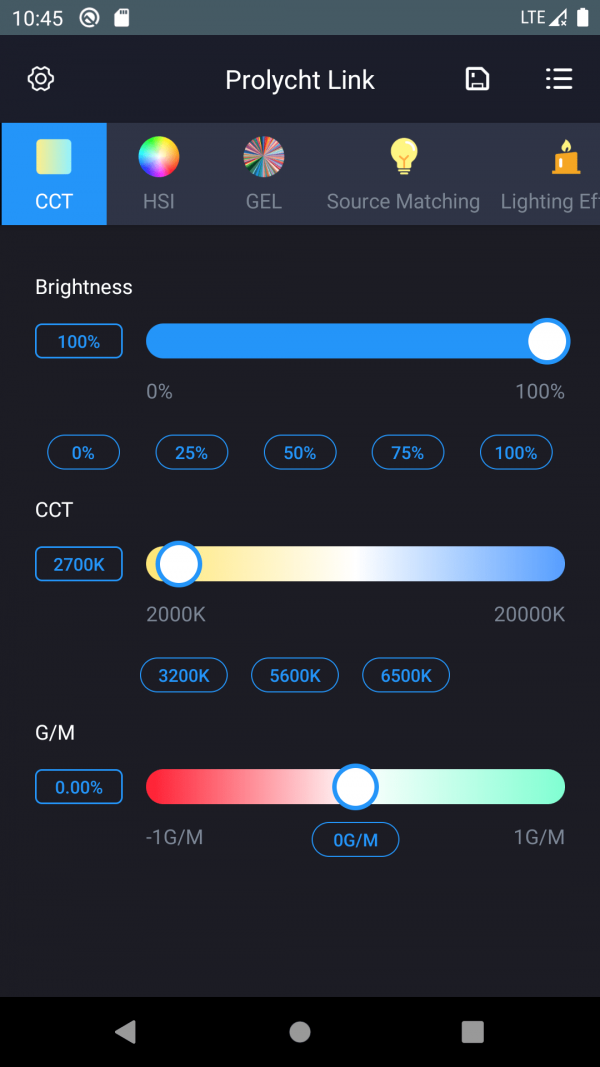
Task: Select the HSI color wheel icon
Action: [158, 157]
